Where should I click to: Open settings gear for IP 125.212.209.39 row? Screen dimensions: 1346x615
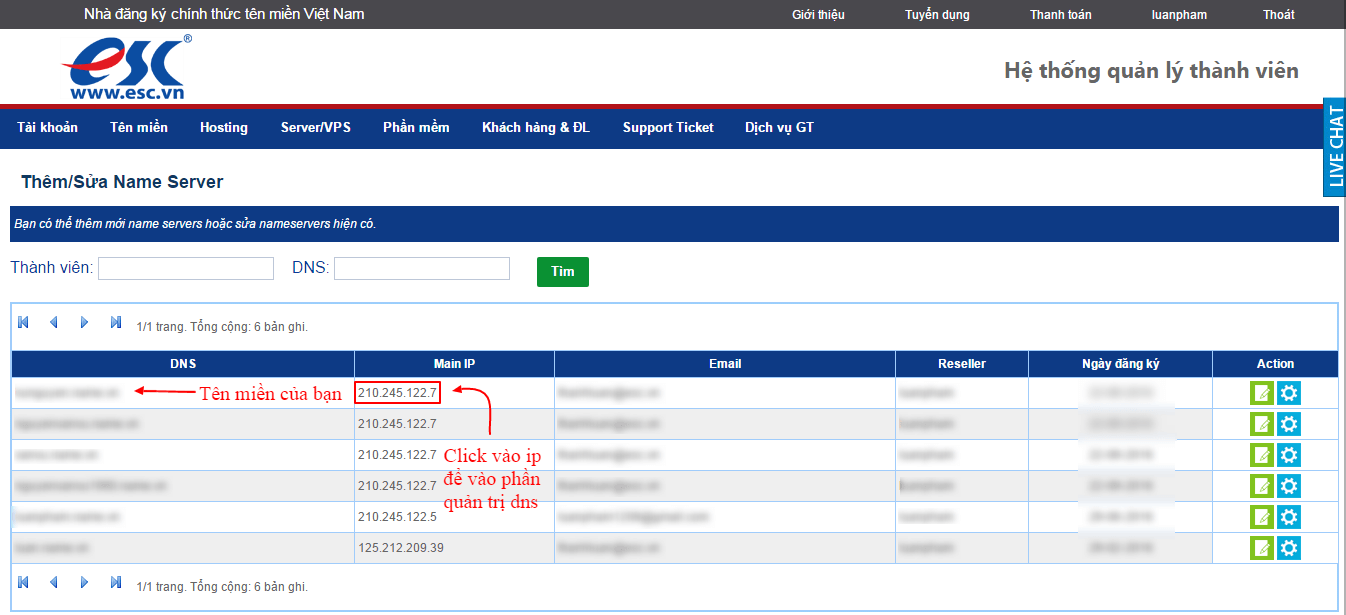[x=1289, y=548]
